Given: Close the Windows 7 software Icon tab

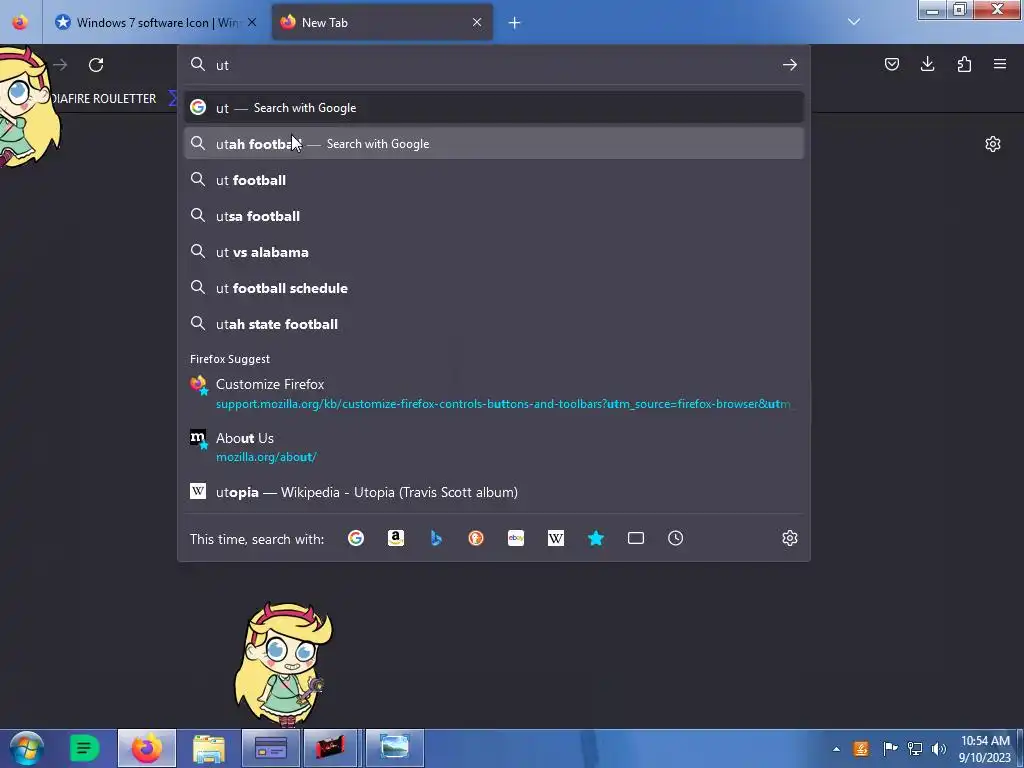Looking at the screenshot, I should coord(252,22).
